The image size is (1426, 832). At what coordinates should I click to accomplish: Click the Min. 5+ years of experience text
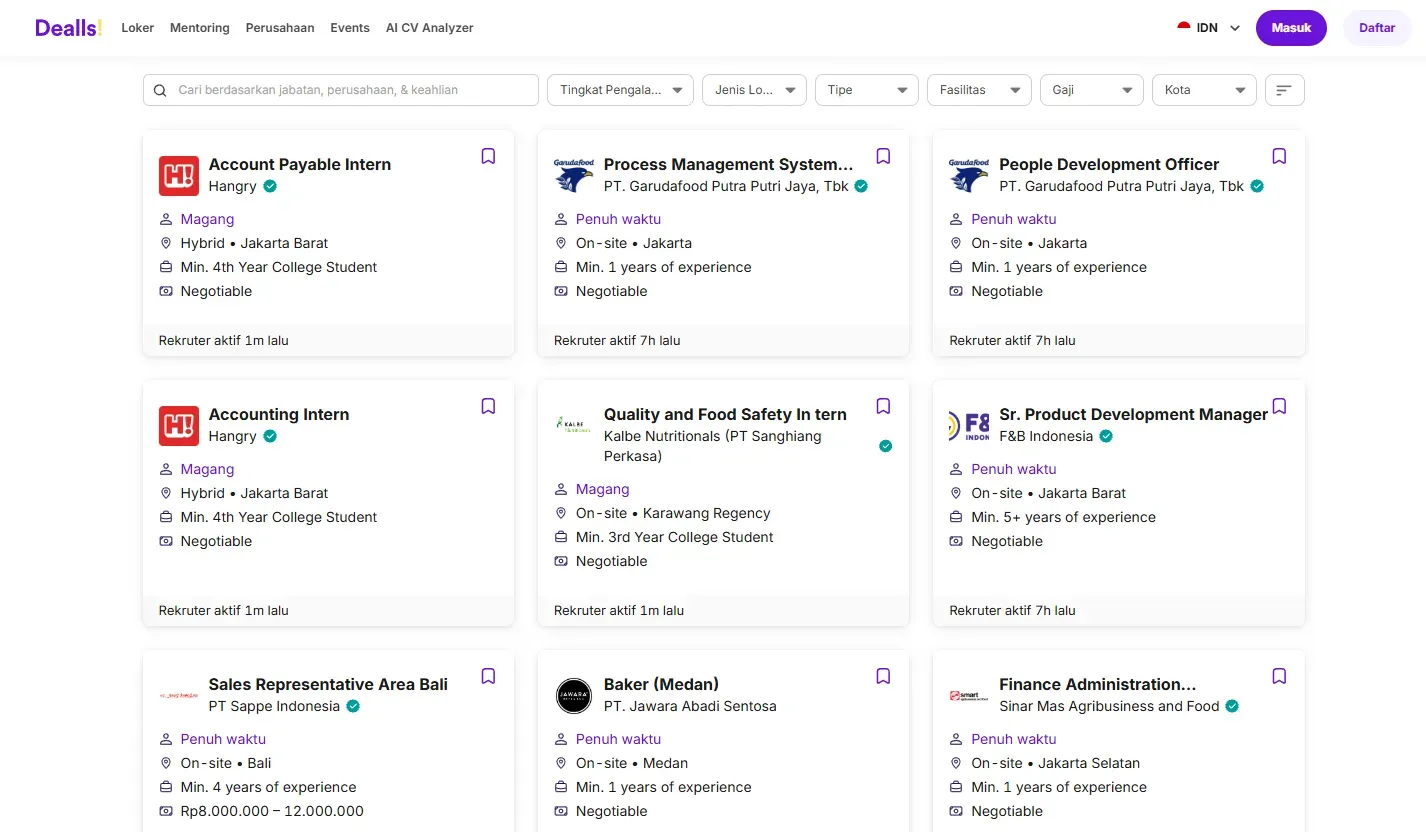[1063, 517]
